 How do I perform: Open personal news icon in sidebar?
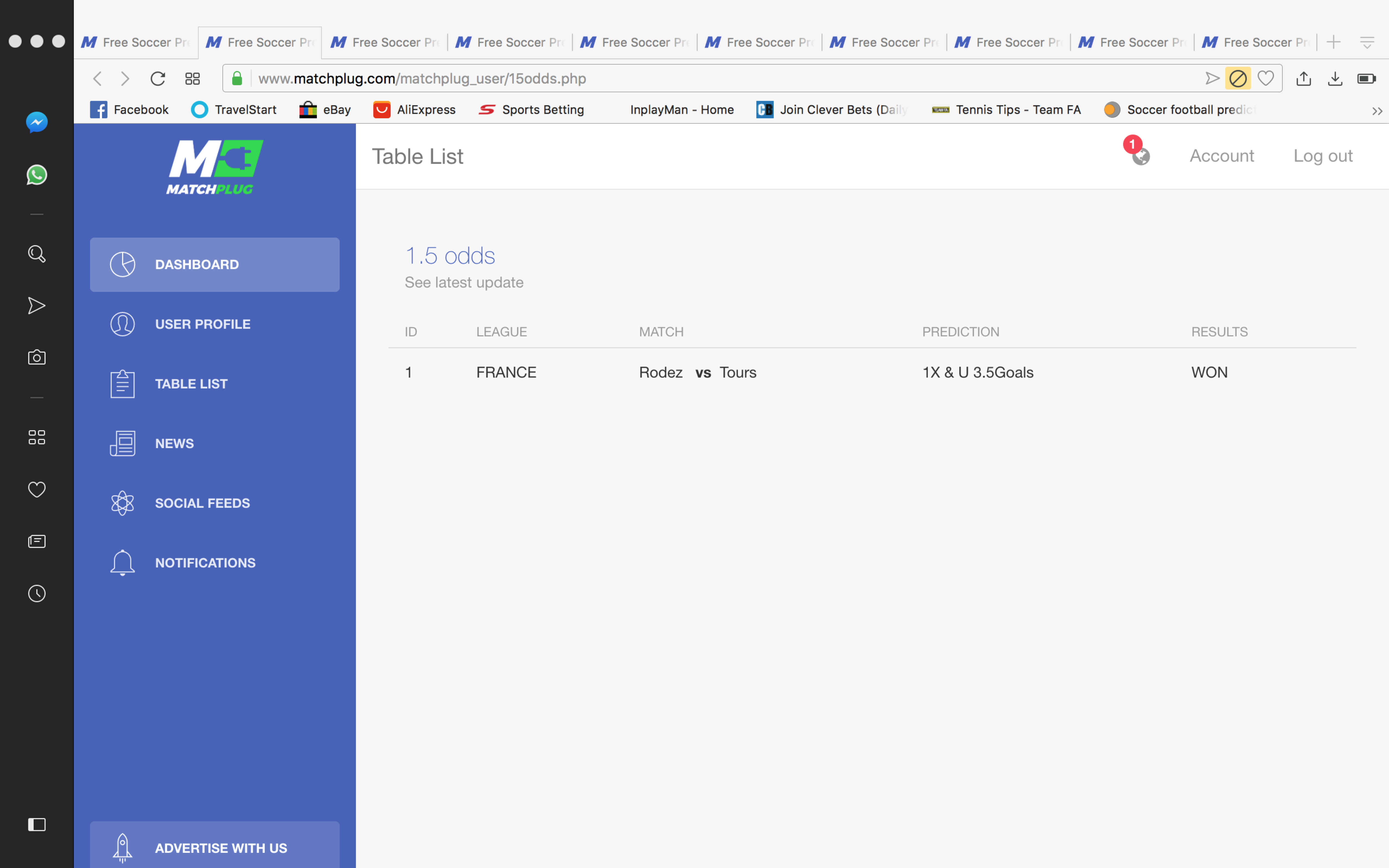tap(37, 541)
